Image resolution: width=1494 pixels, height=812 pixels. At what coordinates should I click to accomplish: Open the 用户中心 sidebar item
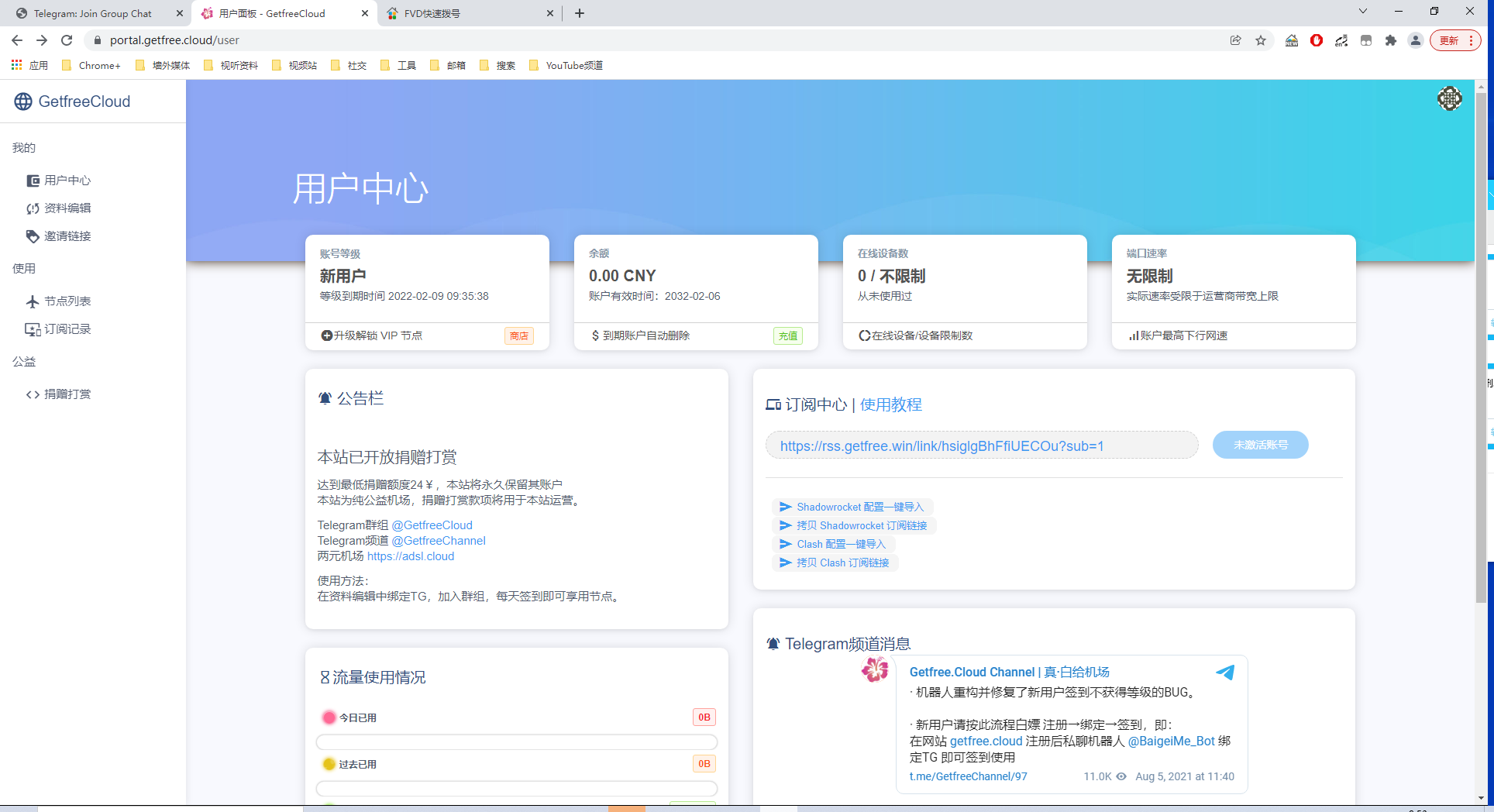[x=59, y=181]
